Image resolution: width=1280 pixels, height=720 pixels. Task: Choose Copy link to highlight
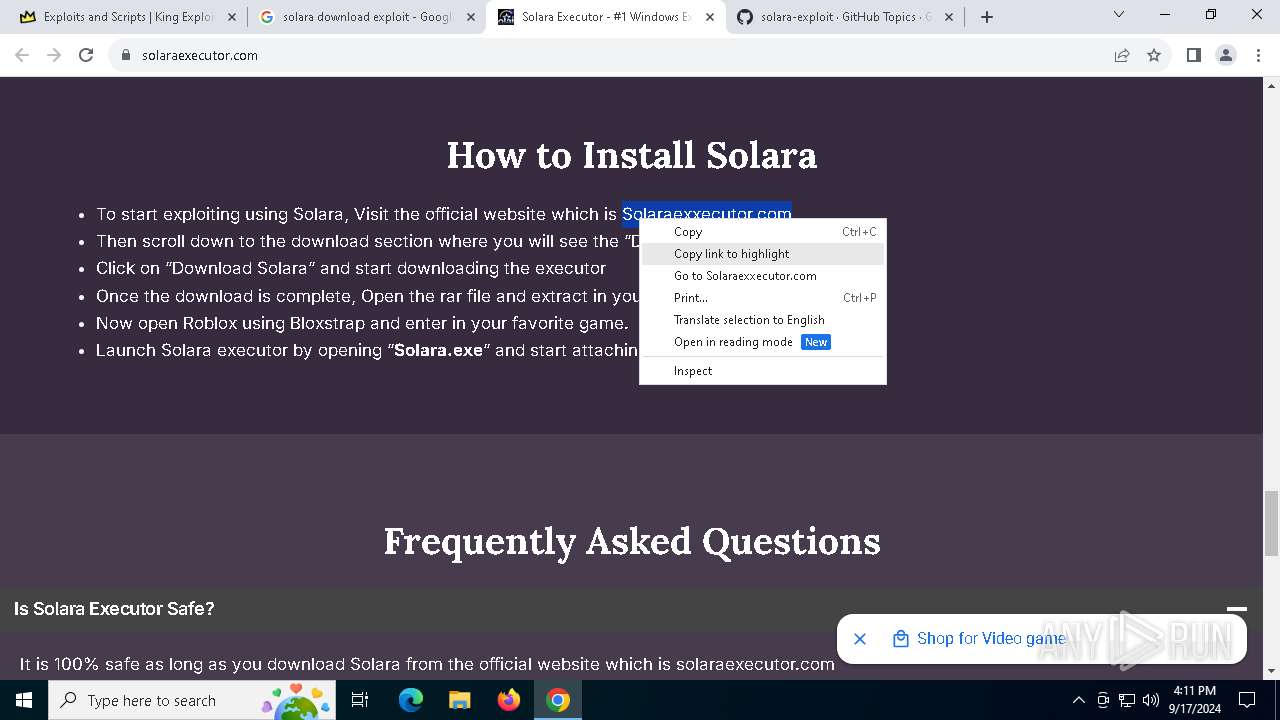pyautogui.click(x=762, y=254)
